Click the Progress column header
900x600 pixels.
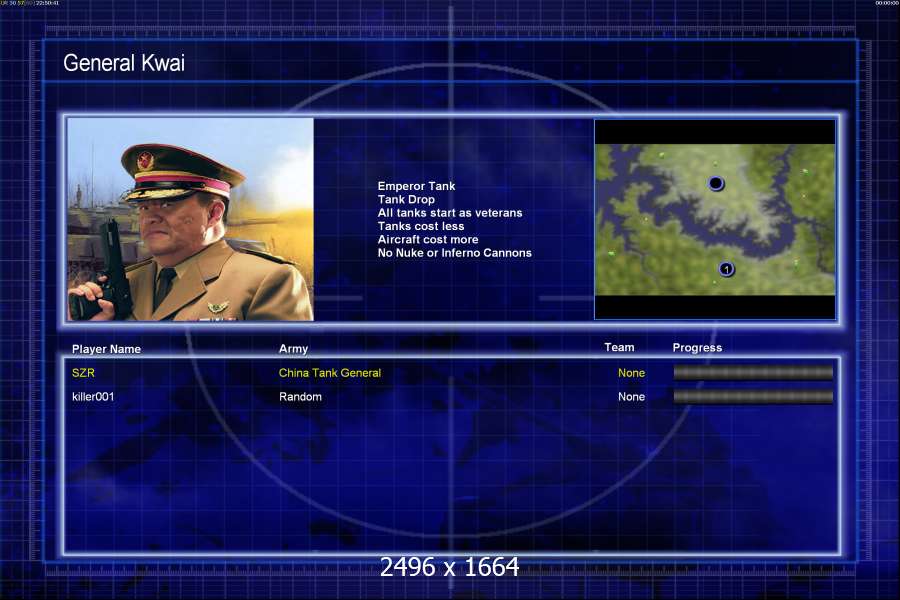697,347
